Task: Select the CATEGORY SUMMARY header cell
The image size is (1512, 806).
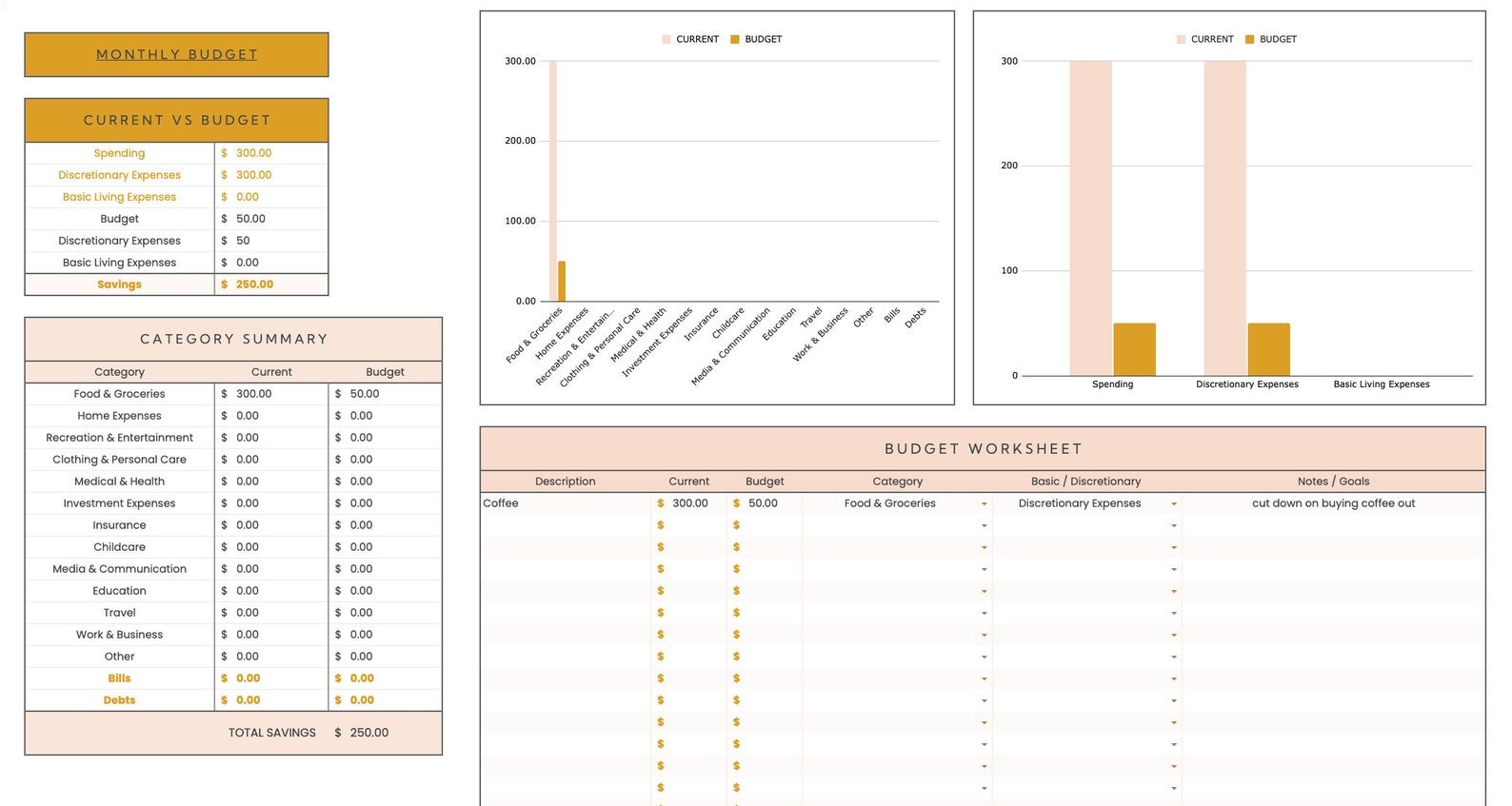Action: [233, 339]
